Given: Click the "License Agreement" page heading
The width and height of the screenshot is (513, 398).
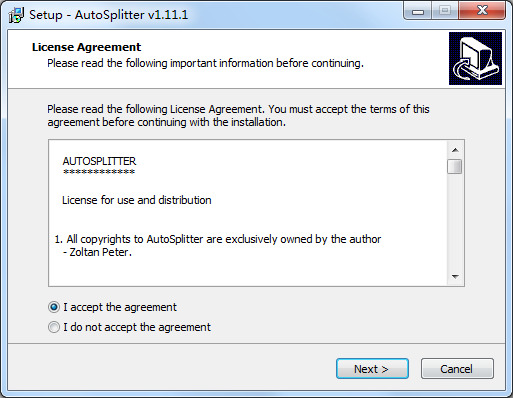Looking at the screenshot, I should 86,47.
